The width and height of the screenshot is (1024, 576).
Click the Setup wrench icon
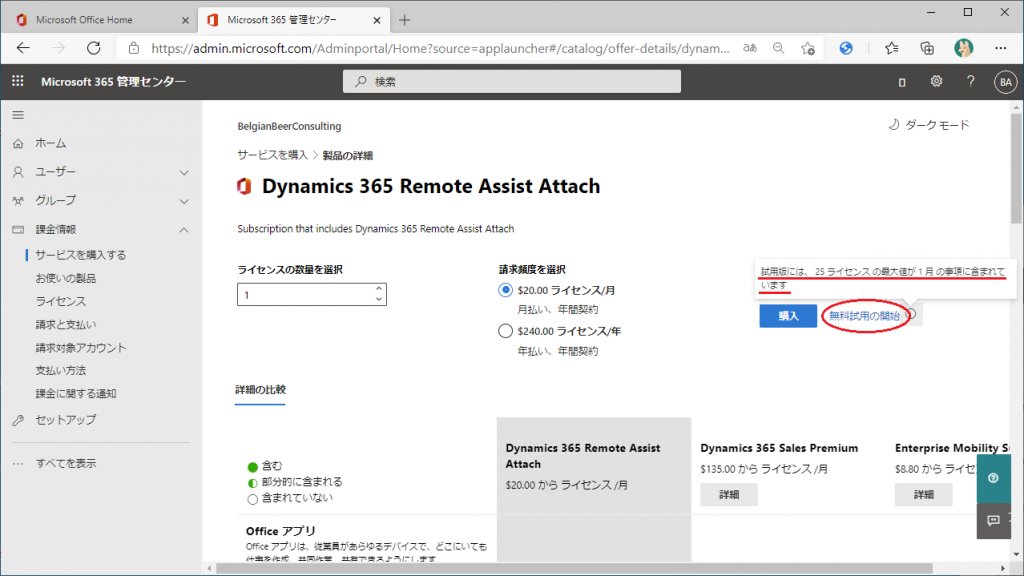point(18,420)
